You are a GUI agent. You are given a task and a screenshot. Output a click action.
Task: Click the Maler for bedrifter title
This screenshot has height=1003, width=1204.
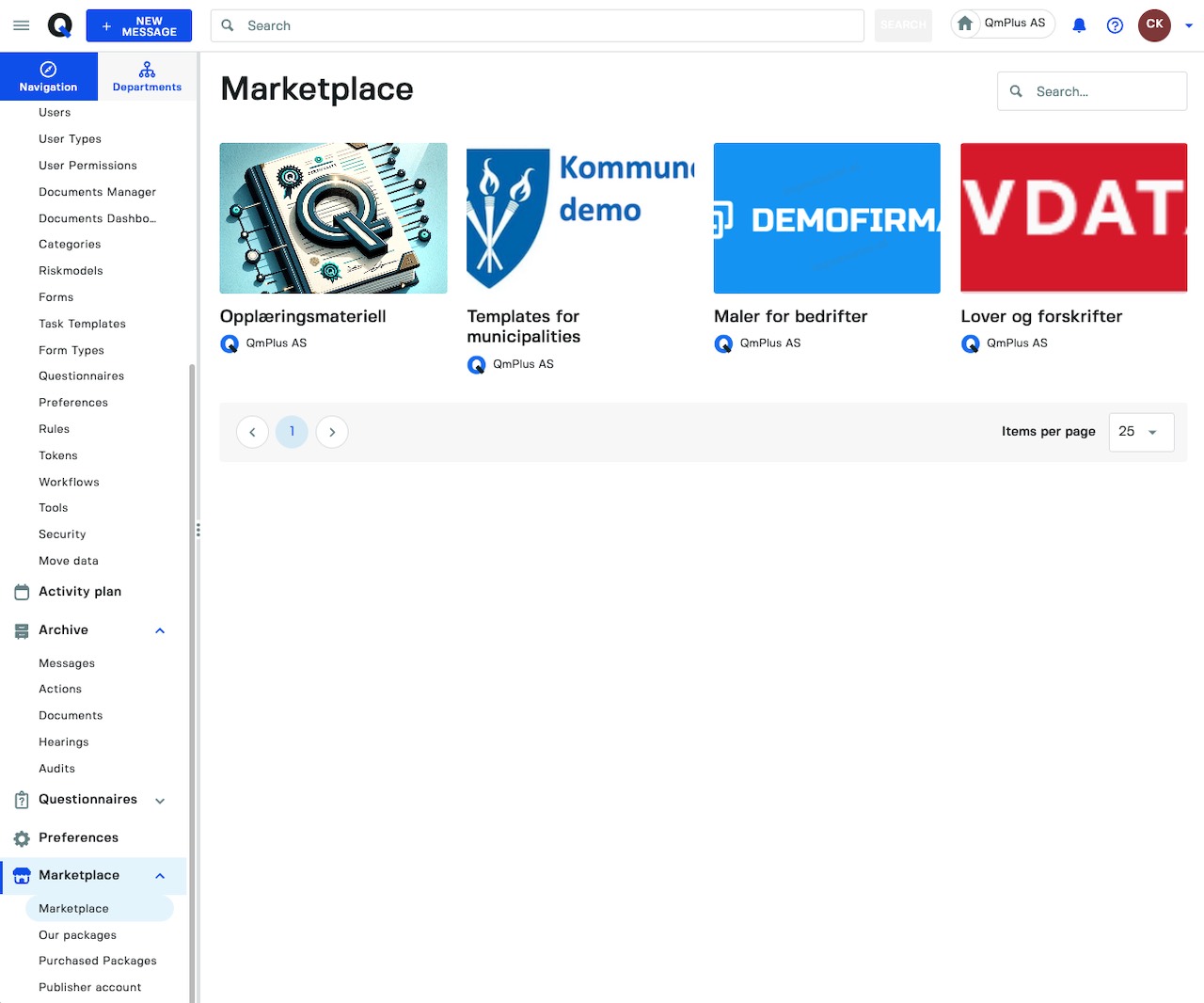[791, 316]
